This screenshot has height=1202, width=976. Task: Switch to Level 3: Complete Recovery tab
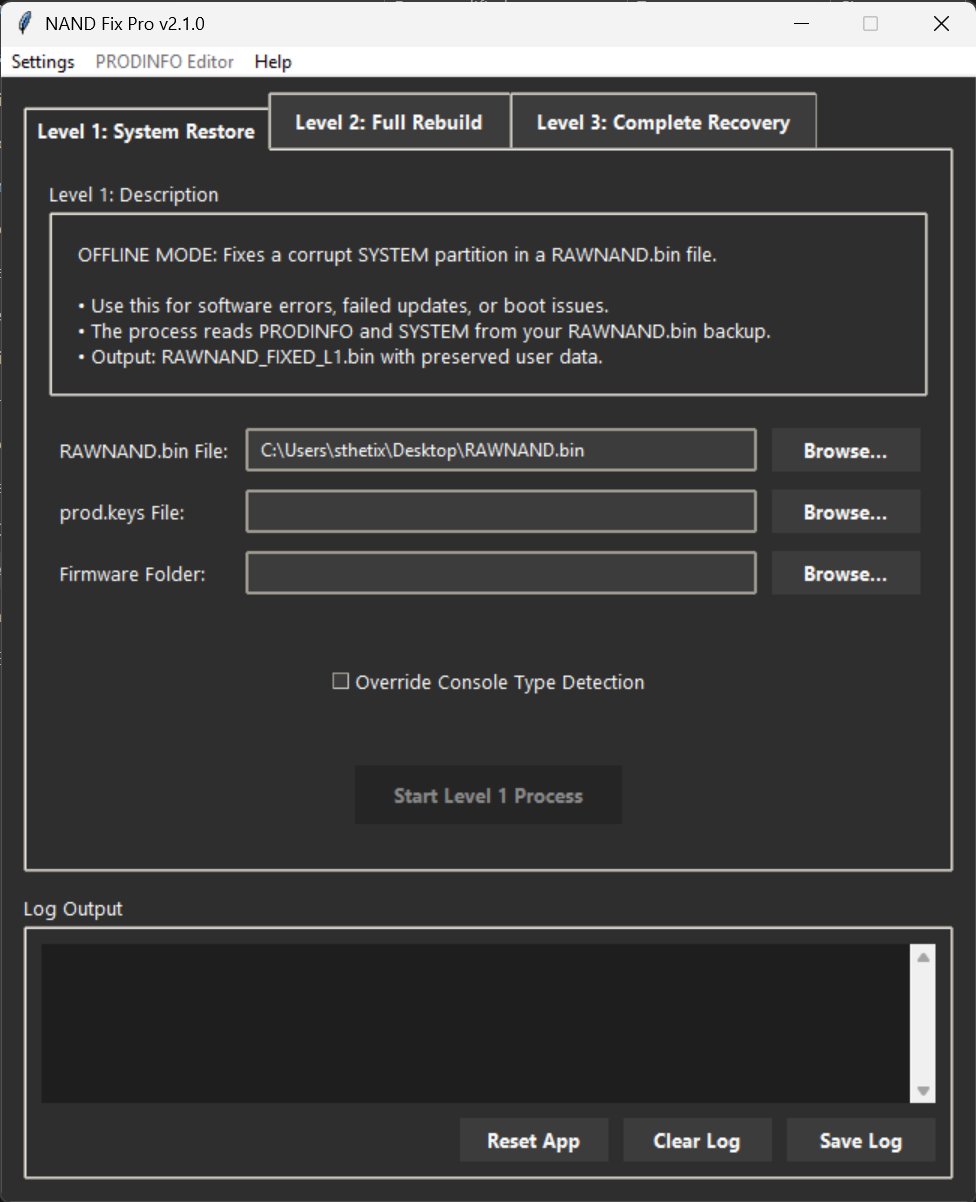tap(663, 122)
